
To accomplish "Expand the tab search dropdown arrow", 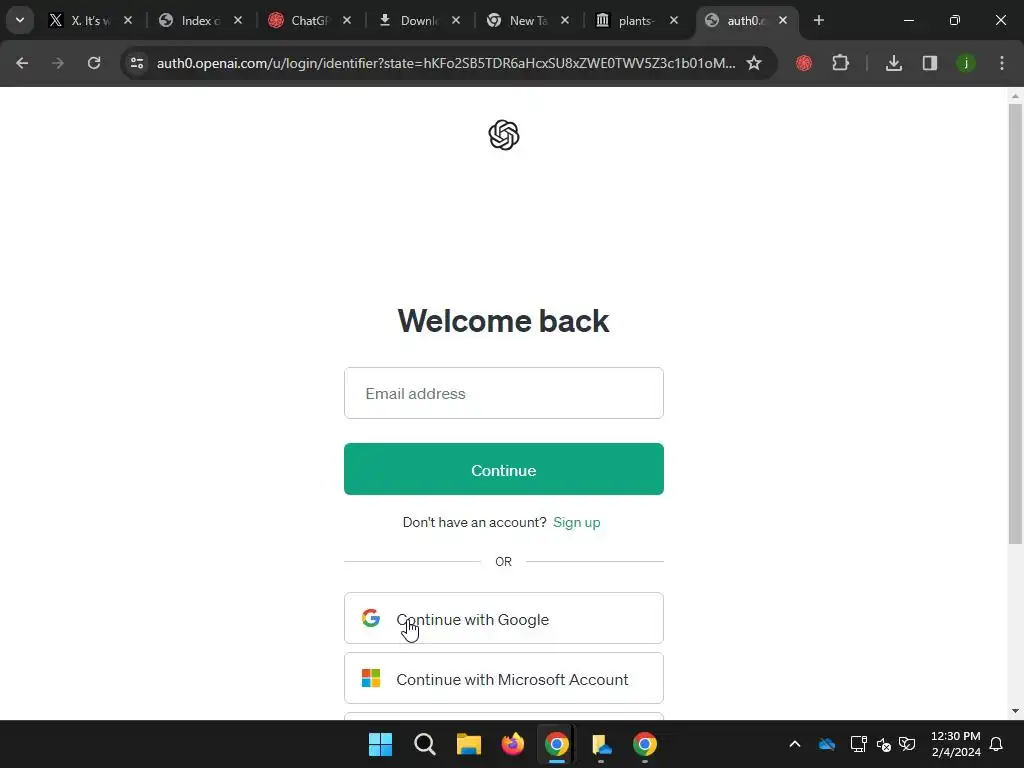I will (x=20, y=20).
